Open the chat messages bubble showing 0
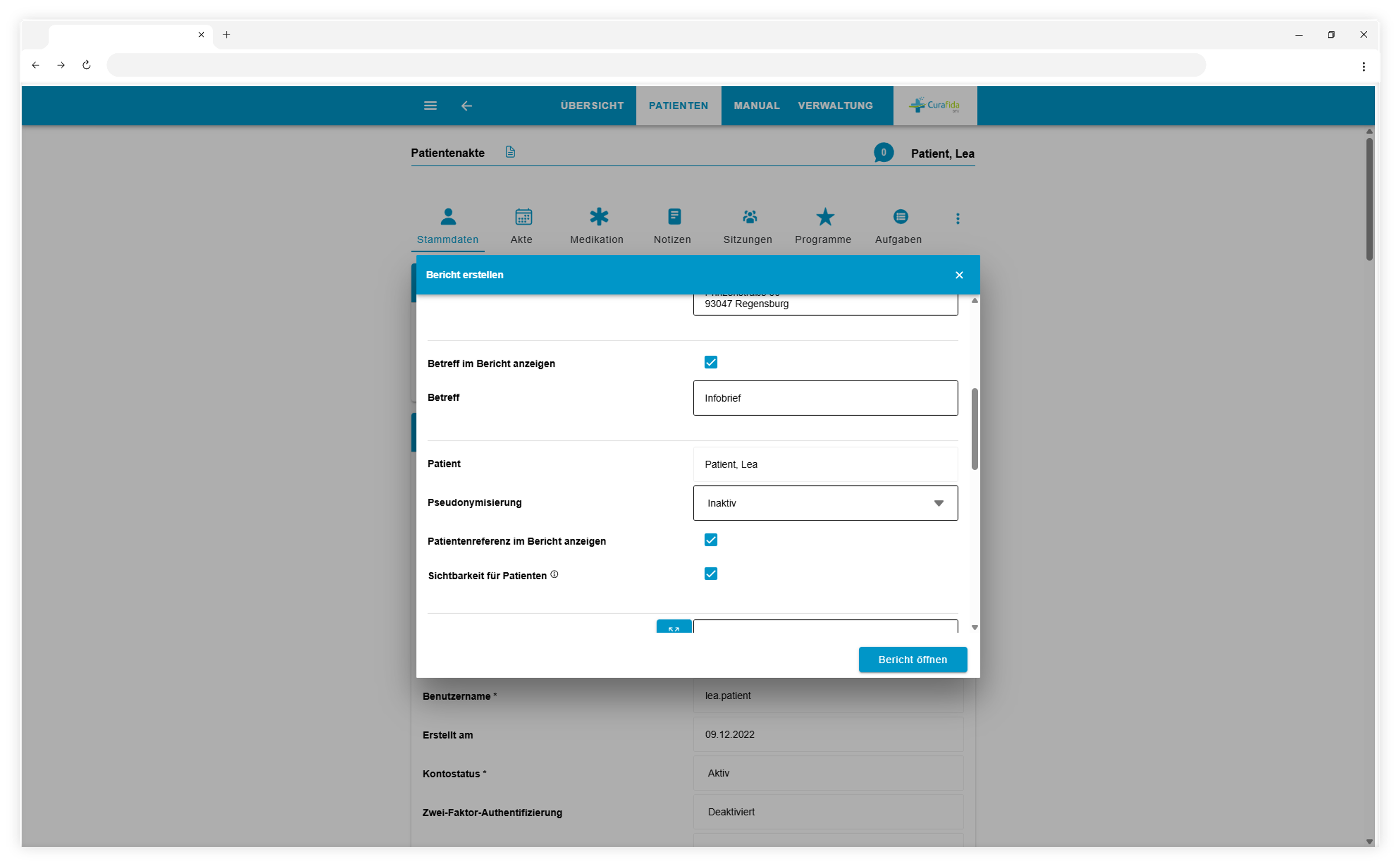The image size is (1400, 867). click(883, 153)
